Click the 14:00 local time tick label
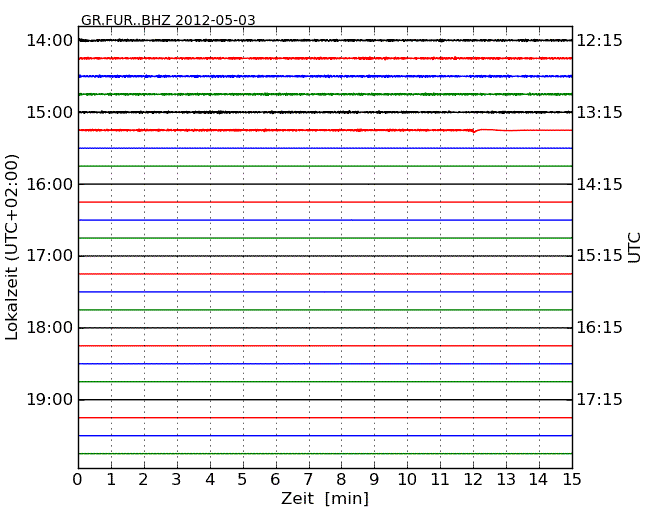Image resolution: width=650 pixels, height=520 pixels. [x=50, y=41]
